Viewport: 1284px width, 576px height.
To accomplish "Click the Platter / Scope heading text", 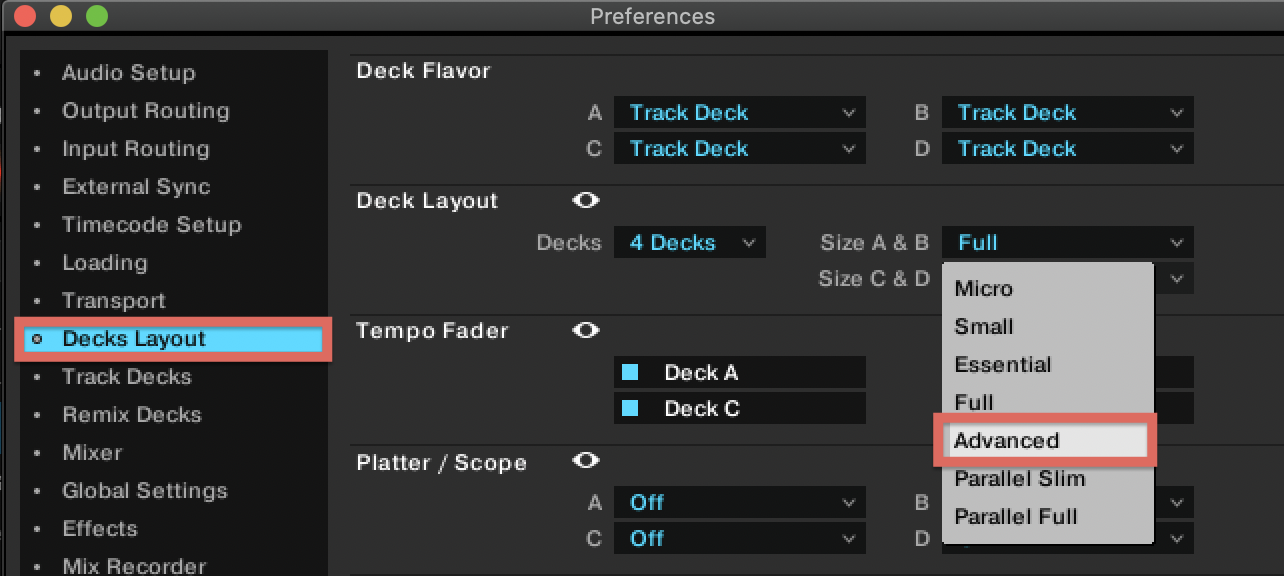I will click(441, 463).
